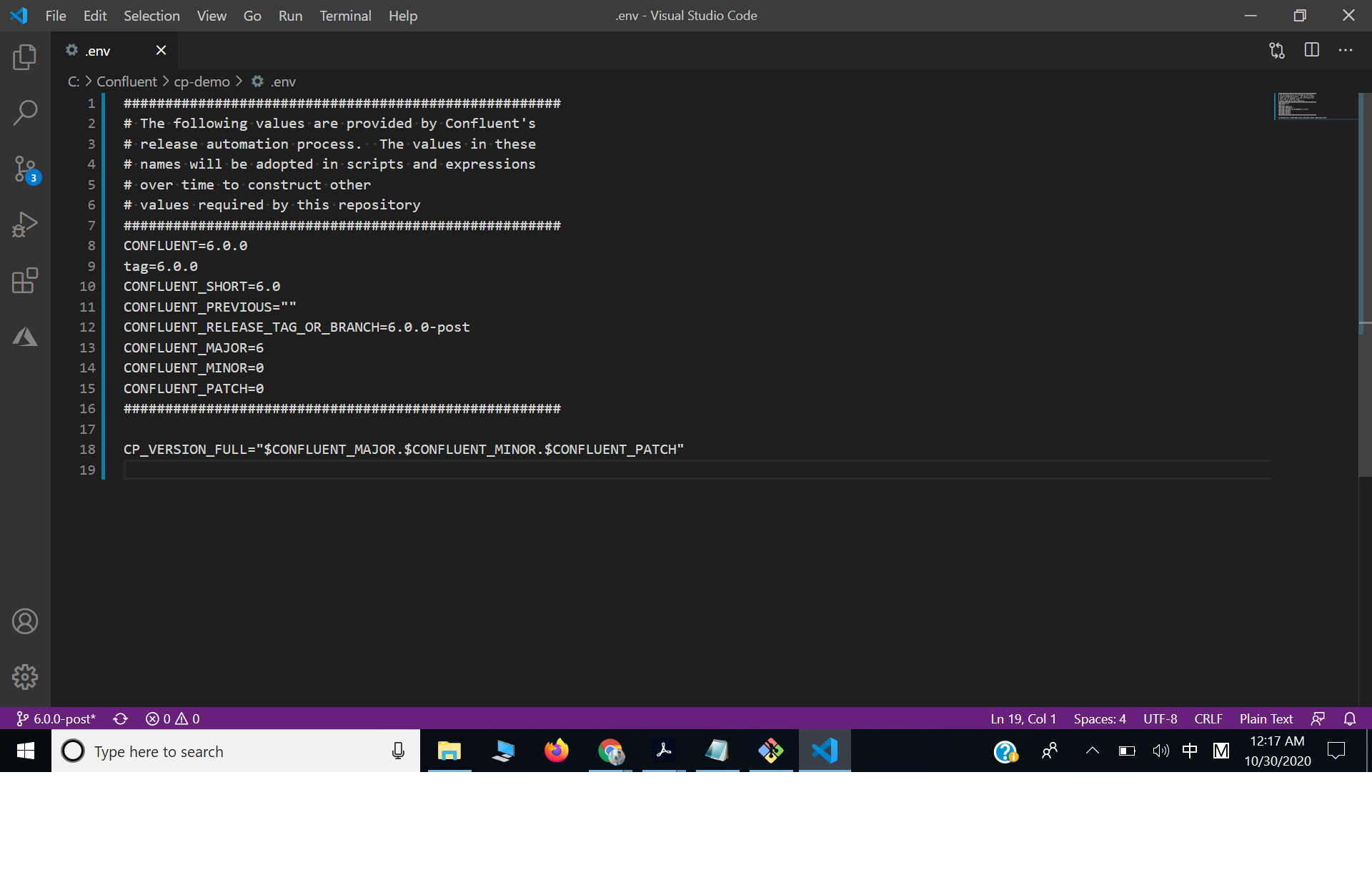The height and width of the screenshot is (890, 1372).
Task: Click the Split Editor icon in the editor toolbar
Action: click(1312, 50)
